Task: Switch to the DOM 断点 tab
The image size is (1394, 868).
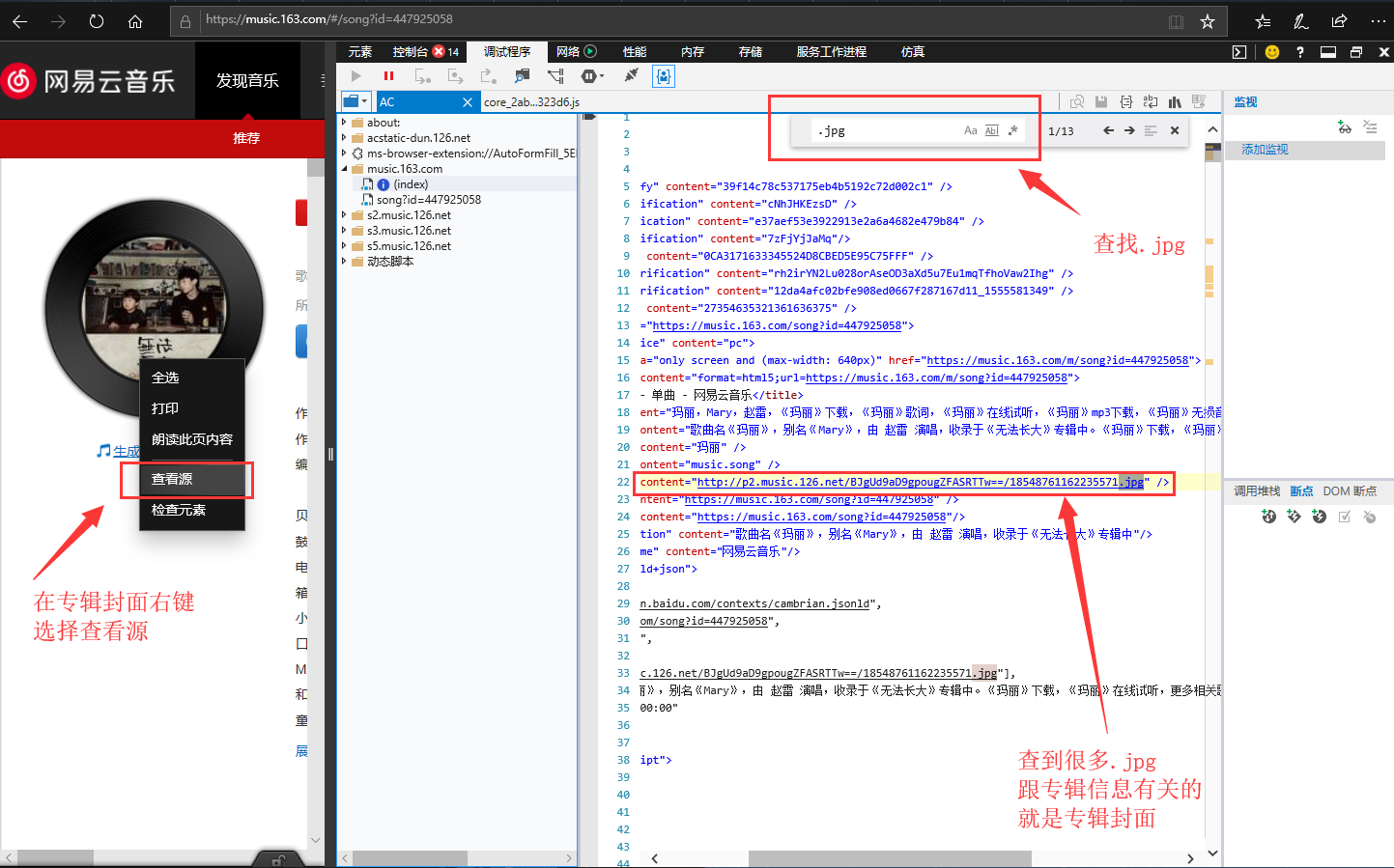Action: 1350,491
